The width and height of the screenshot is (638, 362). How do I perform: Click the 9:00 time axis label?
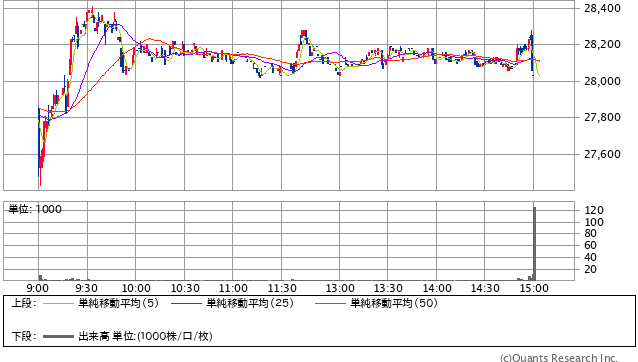click(x=37, y=288)
